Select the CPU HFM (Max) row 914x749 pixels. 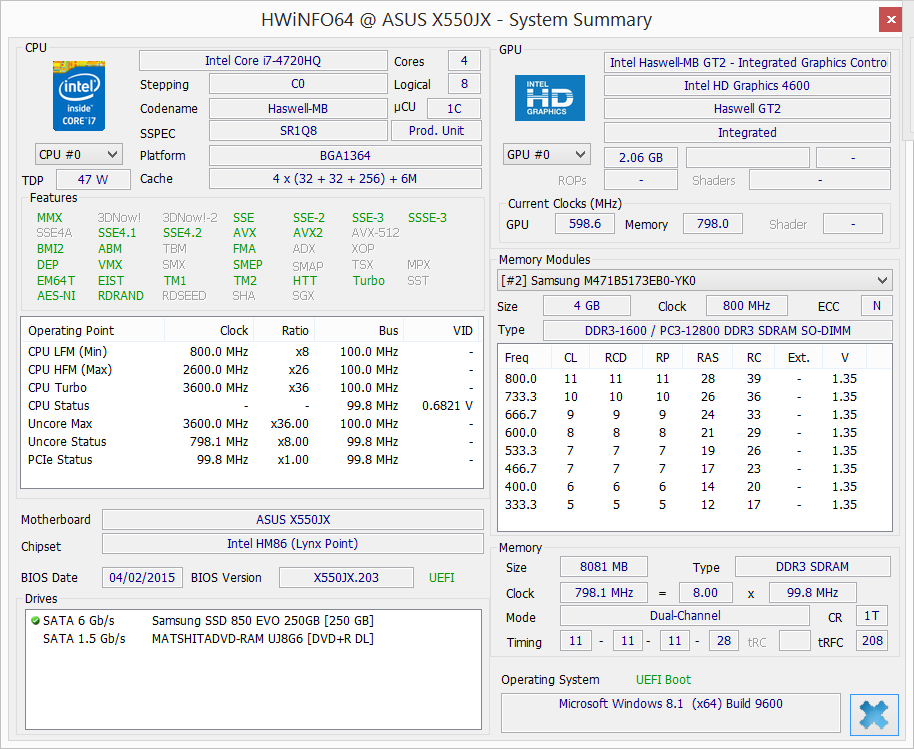pyautogui.click(x=252, y=370)
